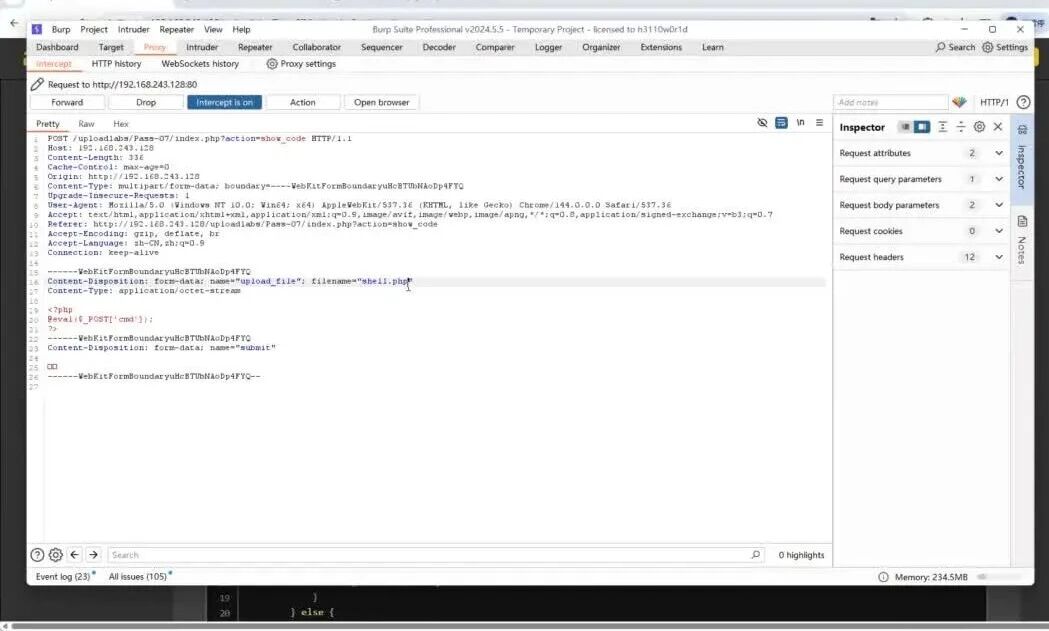Viewport: 1049px width, 631px height.
Task: Open WebSockets history sub-tab
Action: [200, 64]
